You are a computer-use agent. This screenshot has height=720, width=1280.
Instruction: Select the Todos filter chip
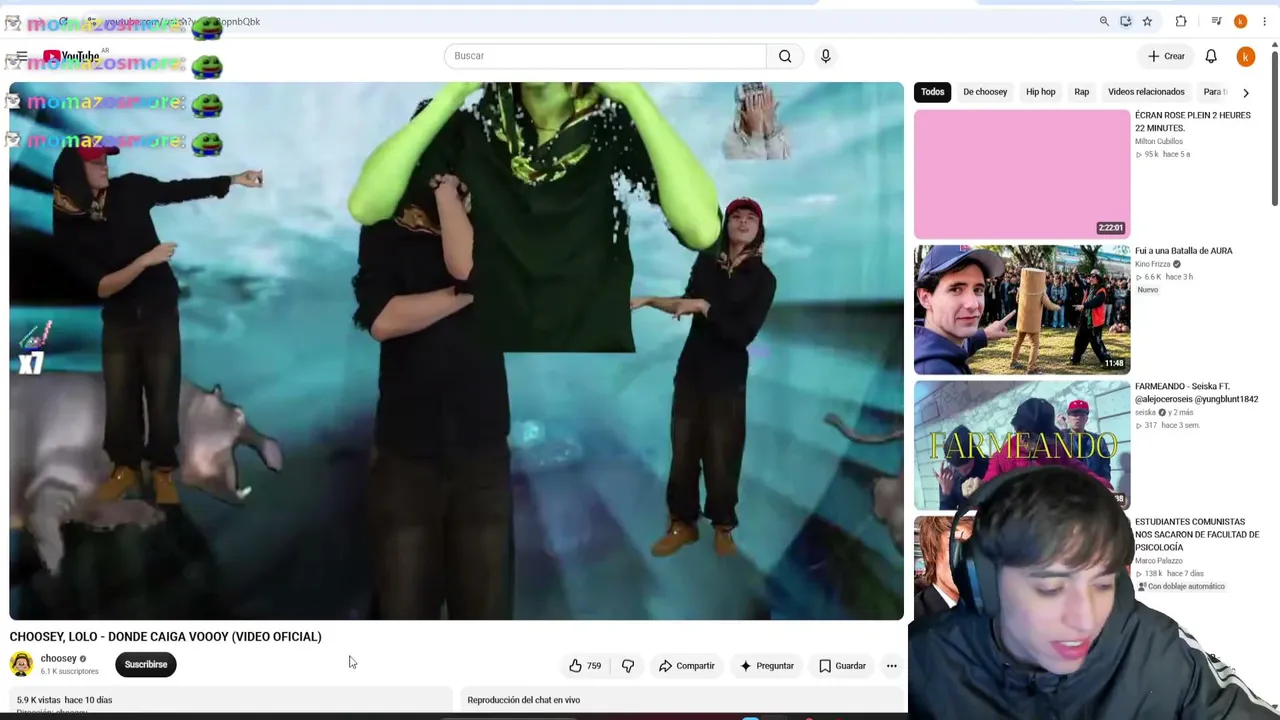[x=932, y=92]
